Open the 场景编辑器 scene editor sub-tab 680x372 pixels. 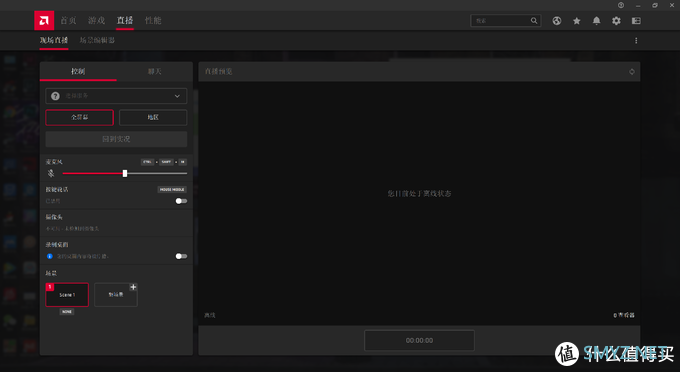tap(97, 40)
